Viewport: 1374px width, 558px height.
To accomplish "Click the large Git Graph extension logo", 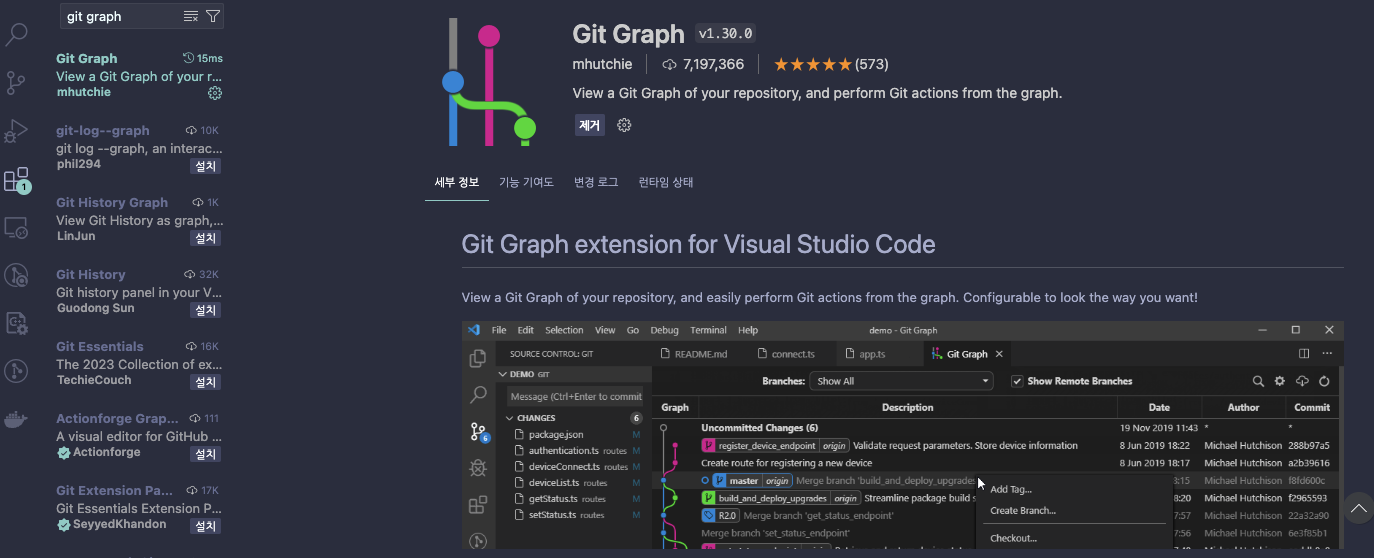I will [489, 82].
